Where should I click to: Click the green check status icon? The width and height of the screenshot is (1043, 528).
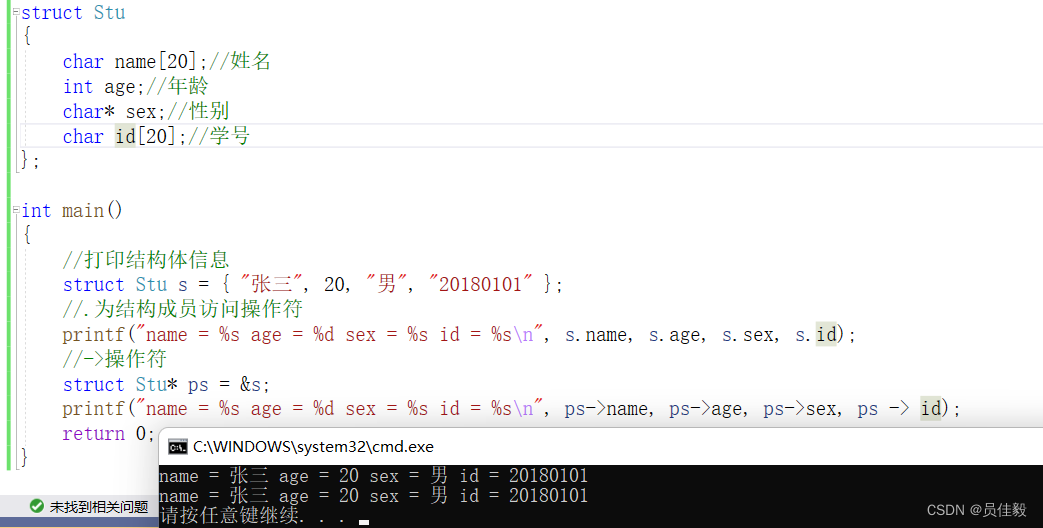(37, 507)
